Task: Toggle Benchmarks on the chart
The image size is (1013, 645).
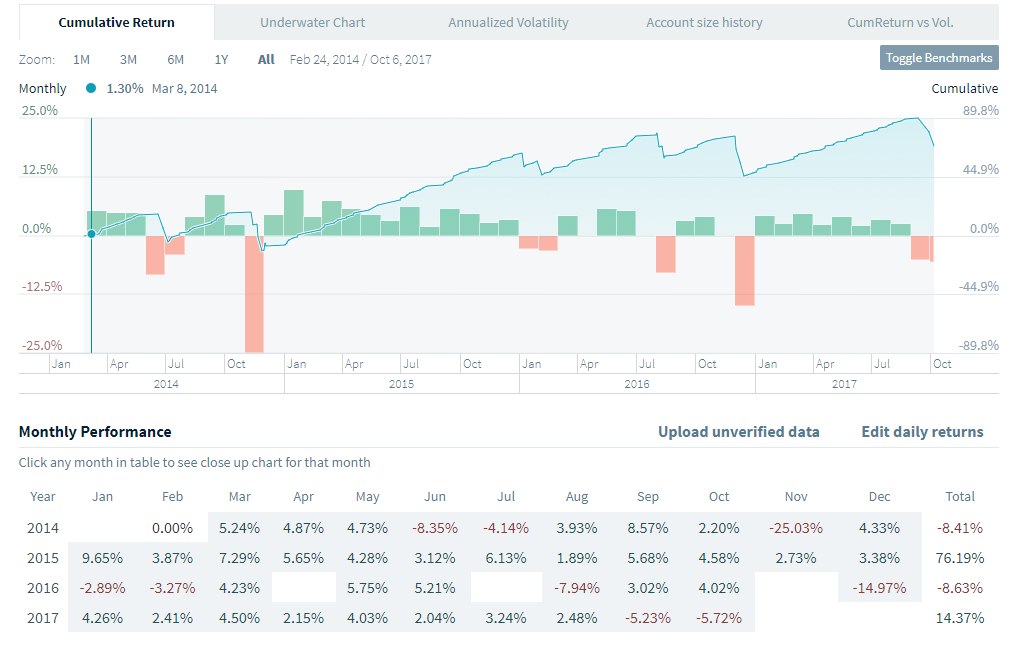Action: (939, 58)
